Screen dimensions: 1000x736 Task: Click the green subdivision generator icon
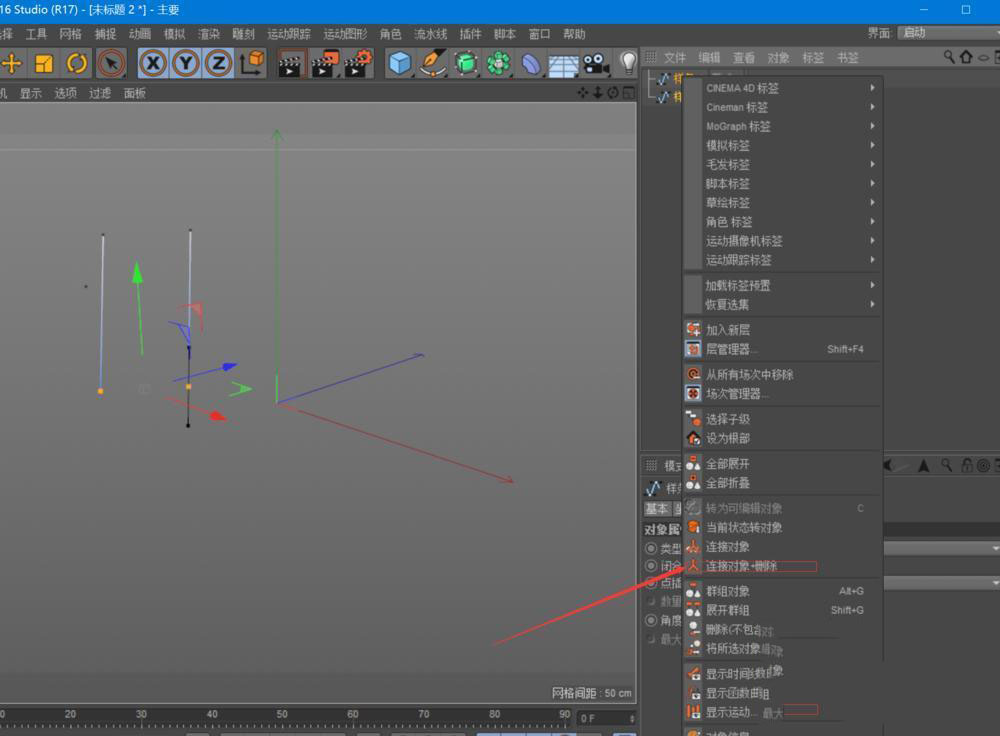(x=466, y=63)
